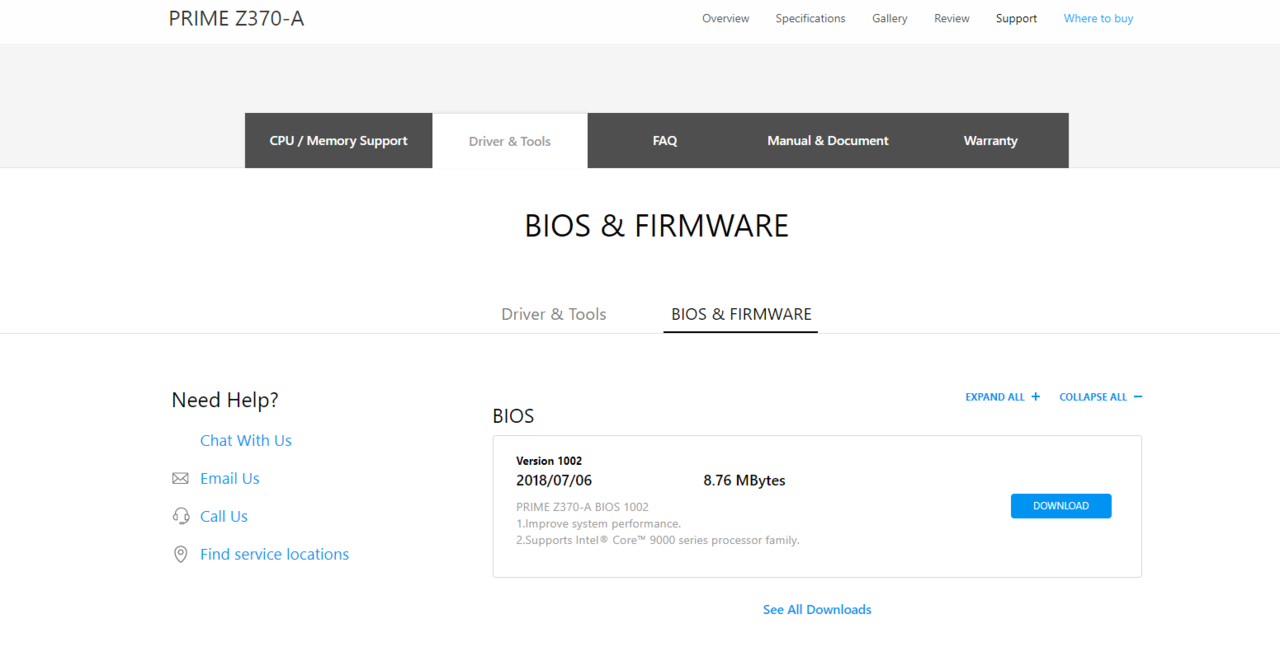Click the Call Us link
Image resolution: width=1280 pixels, height=647 pixels.
[224, 517]
